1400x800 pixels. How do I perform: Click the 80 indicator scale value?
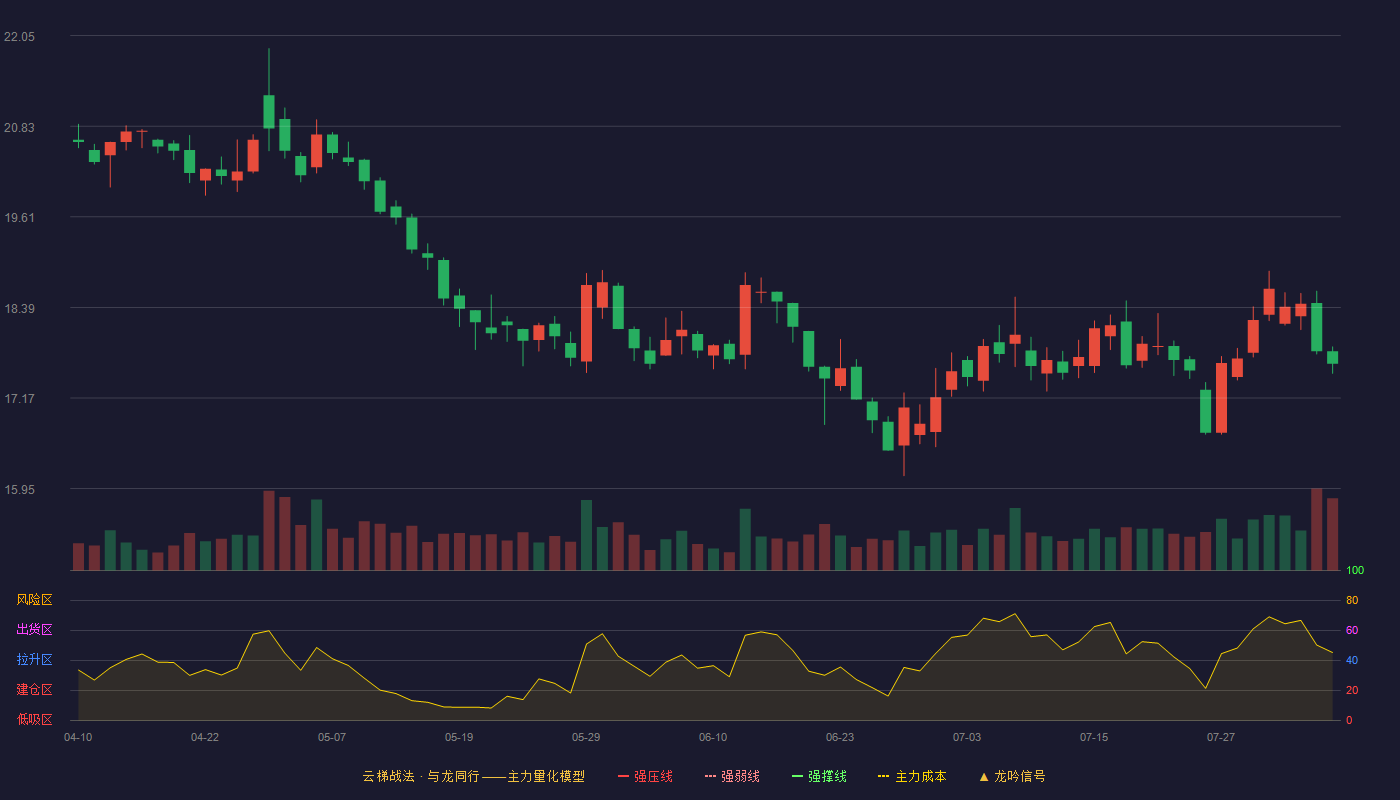pyautogui.click(x=1352, y=601)
